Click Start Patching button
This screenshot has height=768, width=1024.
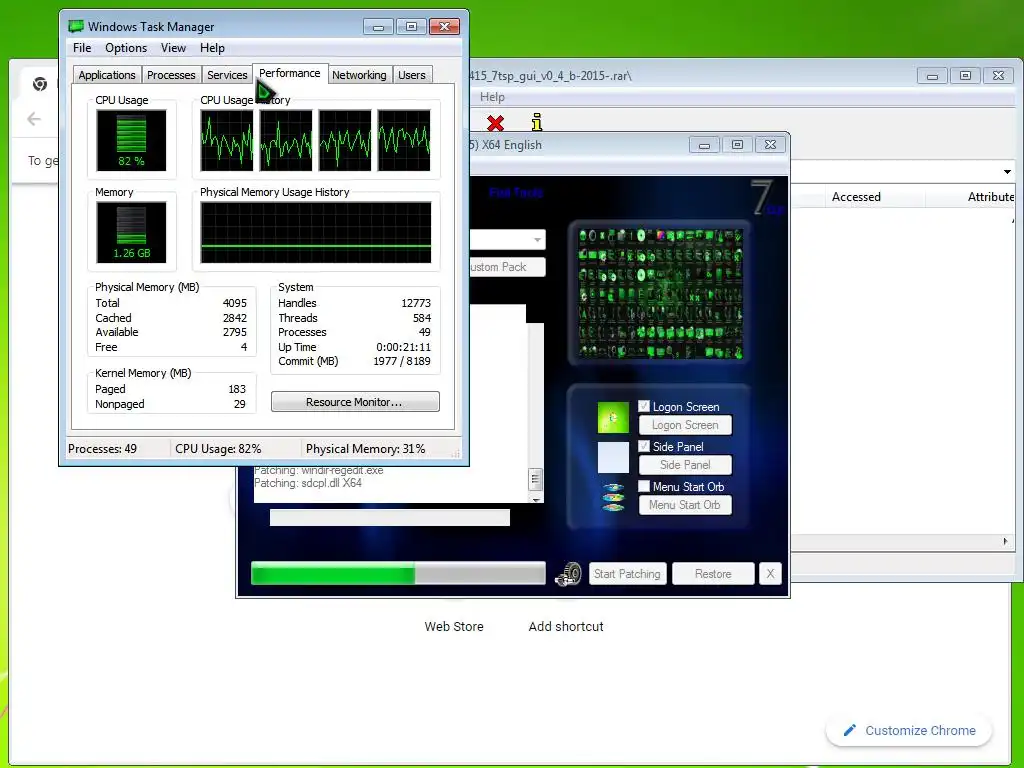click(x=628, y=573)
